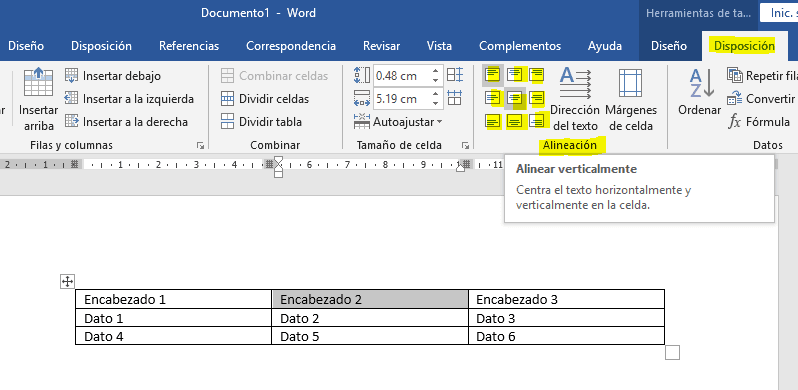Align text bottom right in cell
The width and height of the screenshot is (798, 390).
coord(536,121)
